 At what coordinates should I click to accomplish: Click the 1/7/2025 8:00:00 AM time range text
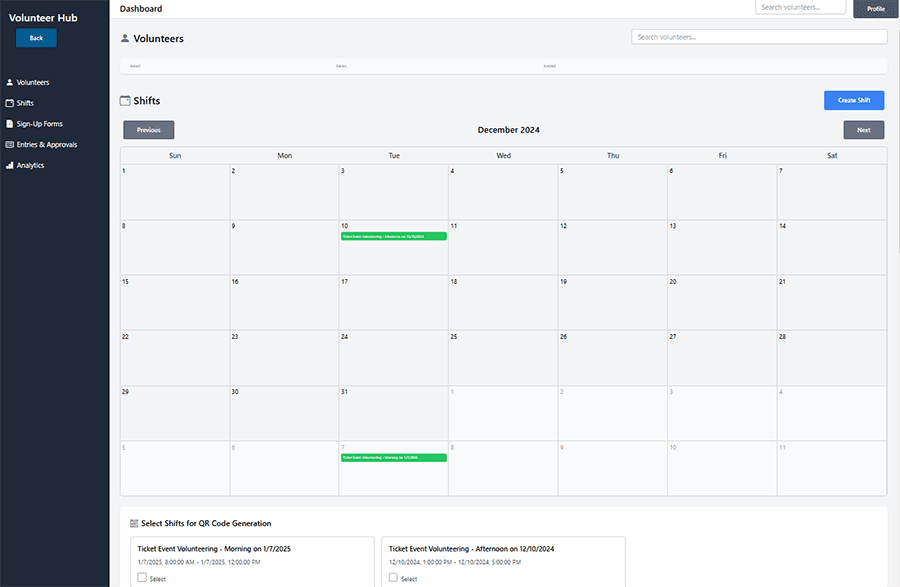click(199, 562)
